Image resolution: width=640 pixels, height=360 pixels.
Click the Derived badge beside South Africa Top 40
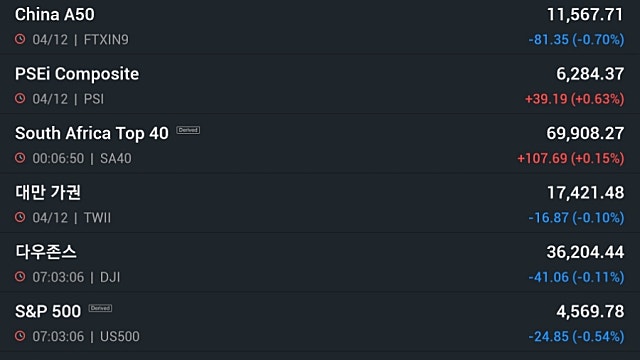click(x=188, y=130)
